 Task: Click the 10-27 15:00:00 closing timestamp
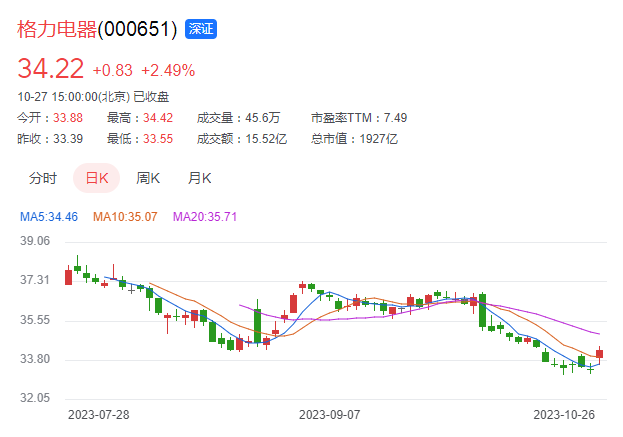click(93, 97)
